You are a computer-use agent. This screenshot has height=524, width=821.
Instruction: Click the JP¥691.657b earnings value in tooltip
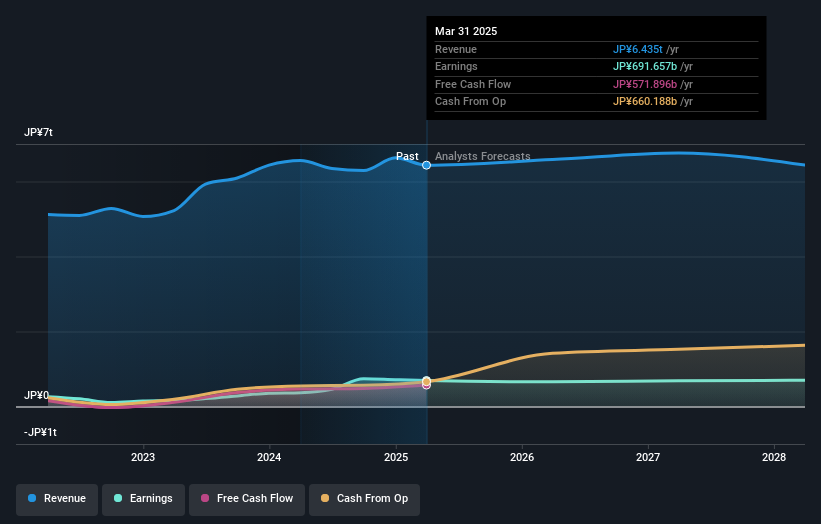click(645, 66)
